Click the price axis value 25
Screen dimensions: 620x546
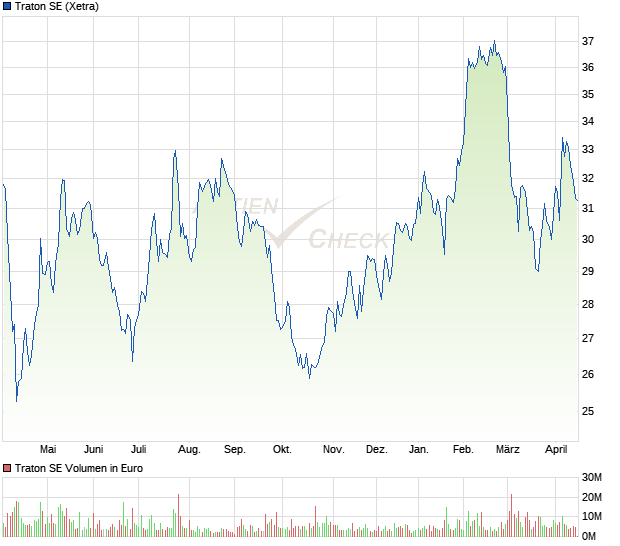(588, 412)
